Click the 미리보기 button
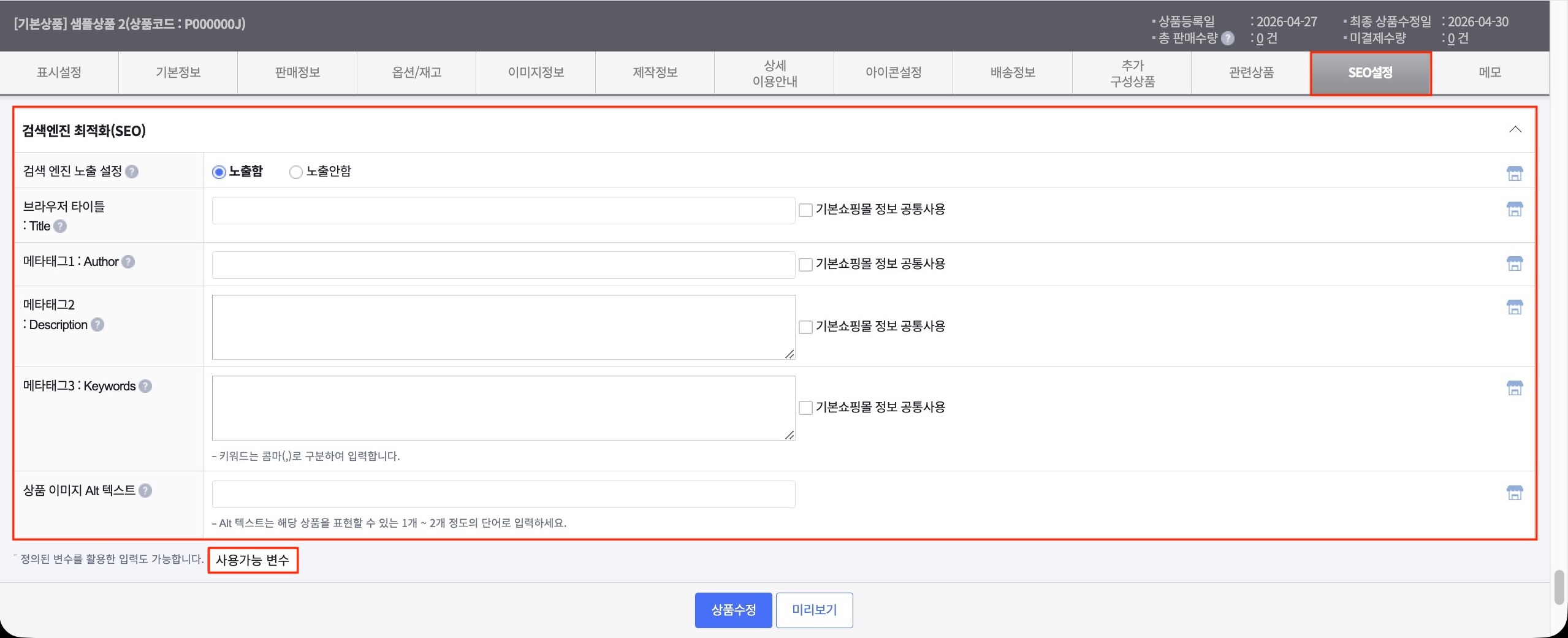 (x=814, y=610)
